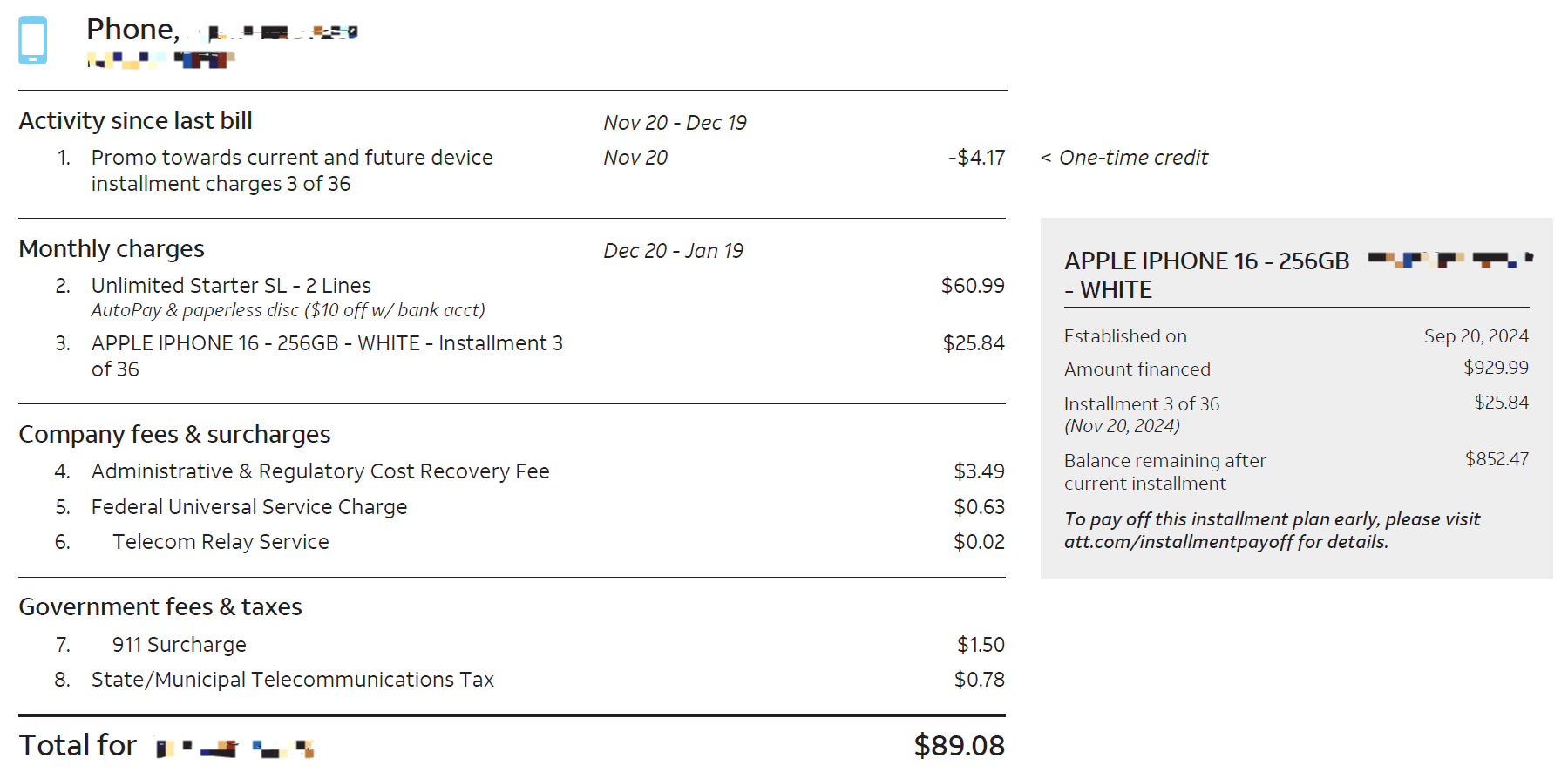Click the 'Activity since last bill' heading
The width and height of the screenshot is (1568, 779).
(x=135, y=120)
